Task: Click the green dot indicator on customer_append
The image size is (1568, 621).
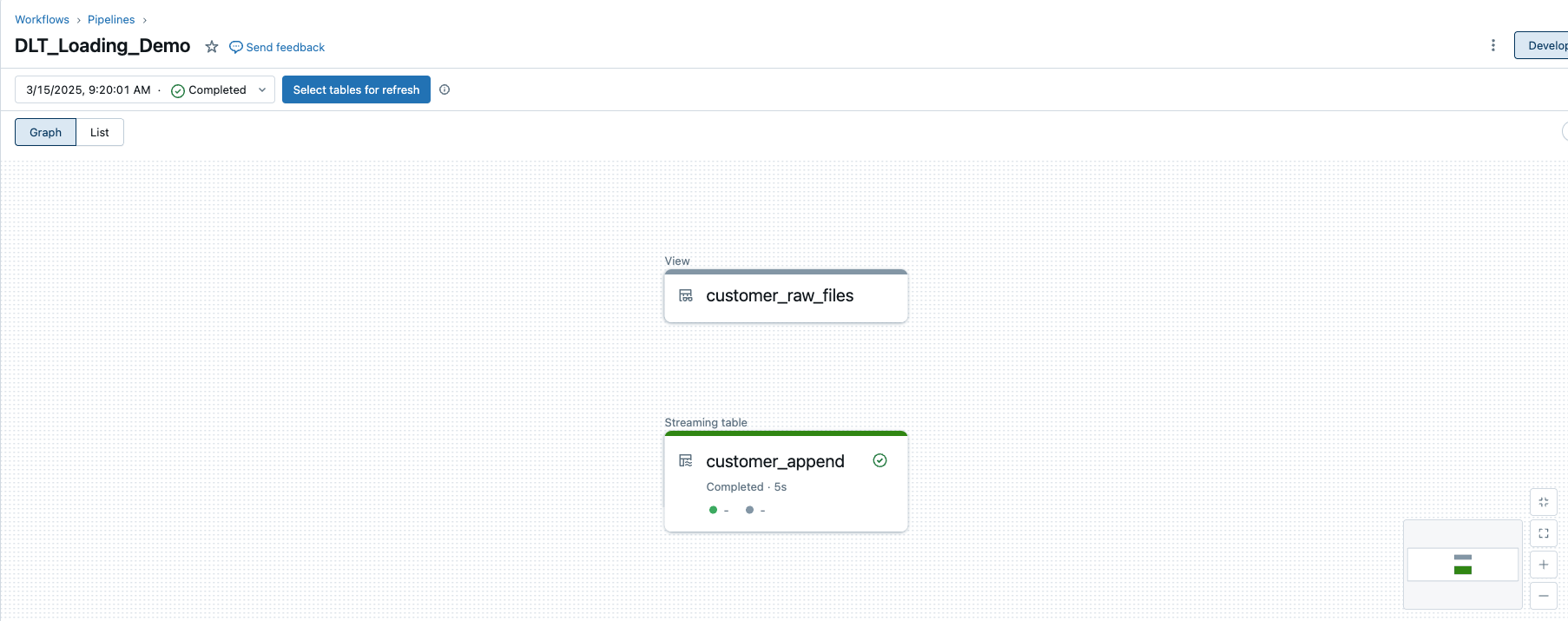Action: (x=713, y=510)
